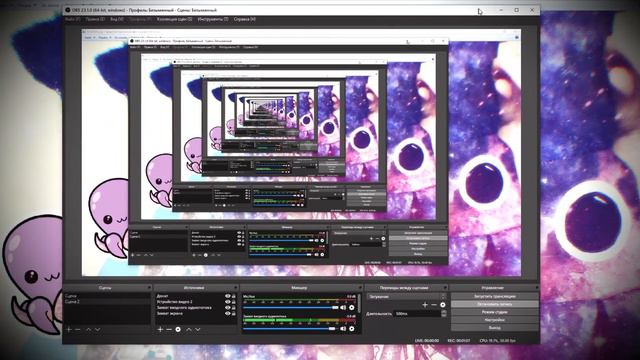
Task: Click CPU usage readout in status bar
Action: pos(498,340)
